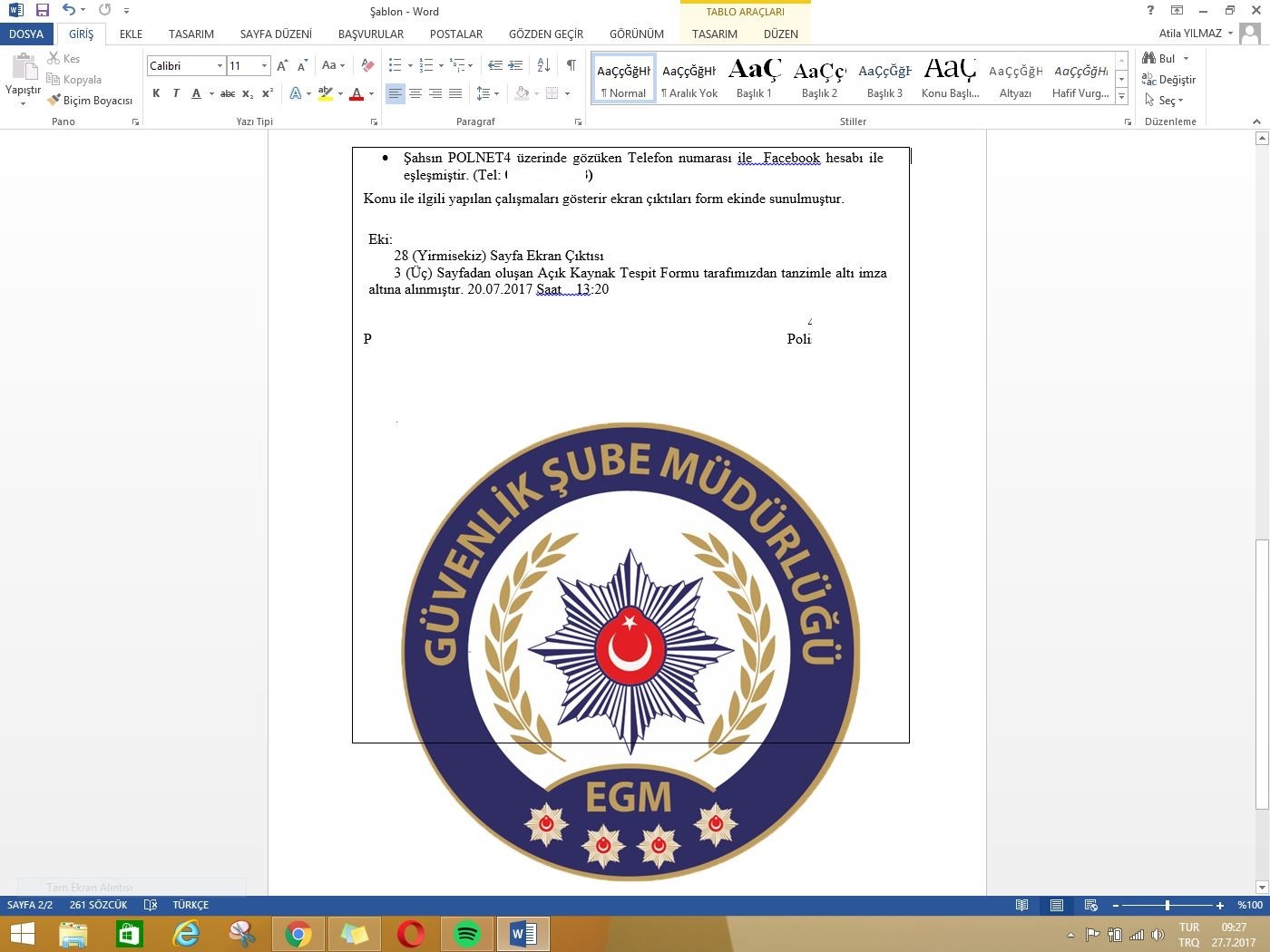Align text to the right
Viewport: 1270px width, 952px height.
pos(435,93)
